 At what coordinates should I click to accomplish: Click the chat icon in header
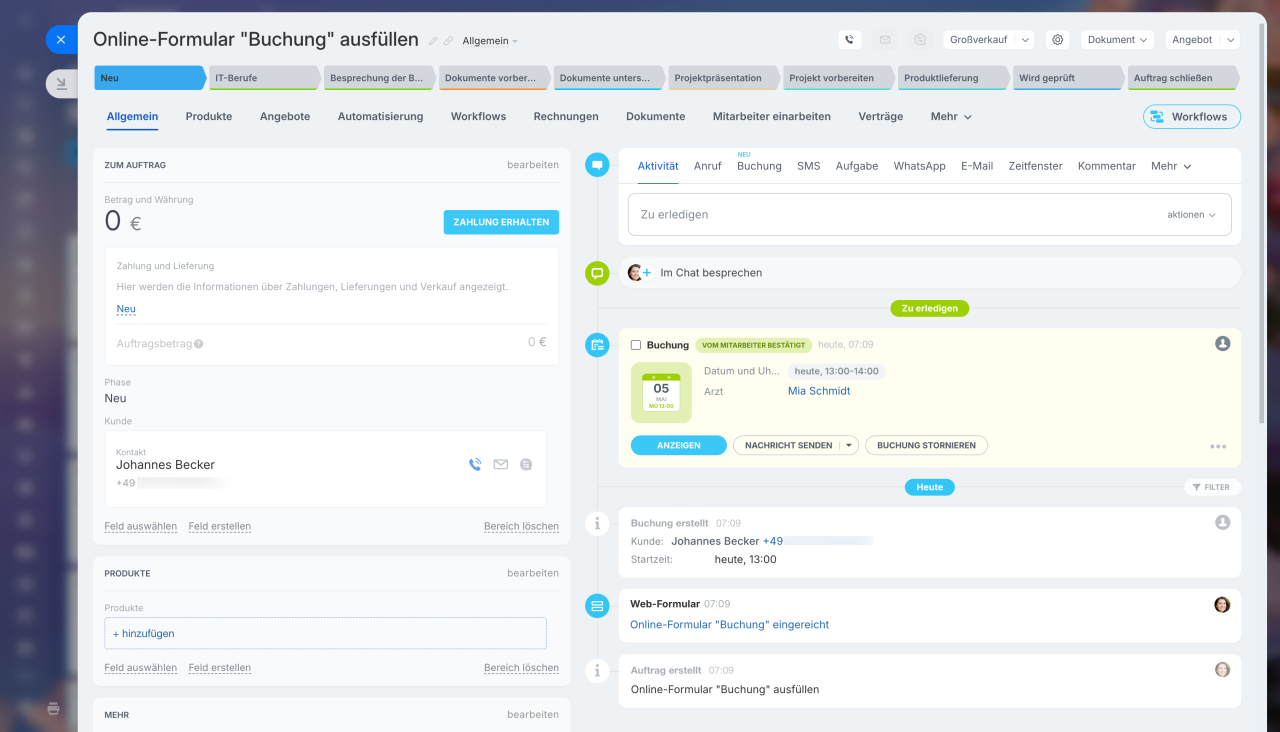(x=920, y=40)
